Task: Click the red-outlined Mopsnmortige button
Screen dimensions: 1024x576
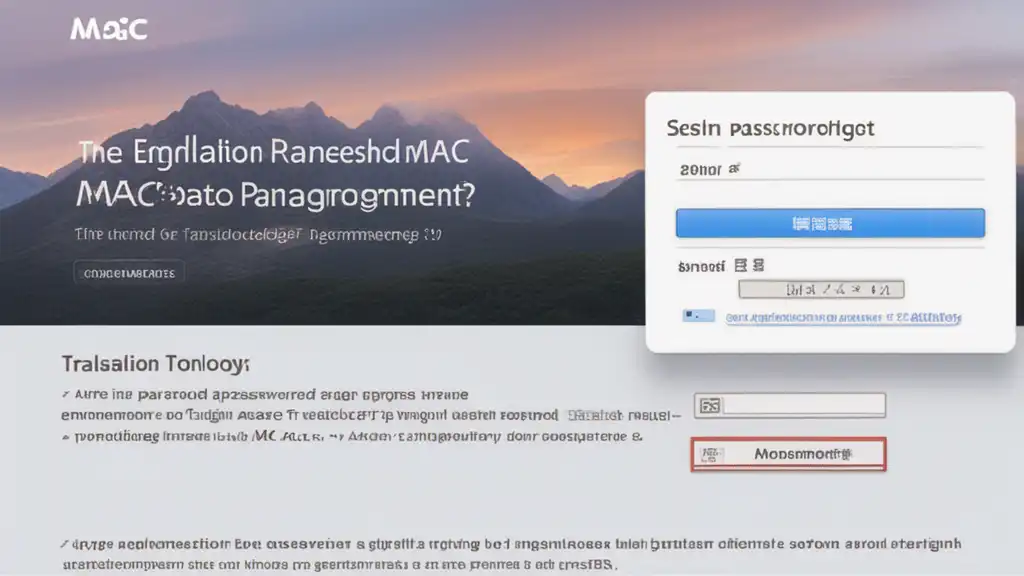Action: click(x=789, y=454)
